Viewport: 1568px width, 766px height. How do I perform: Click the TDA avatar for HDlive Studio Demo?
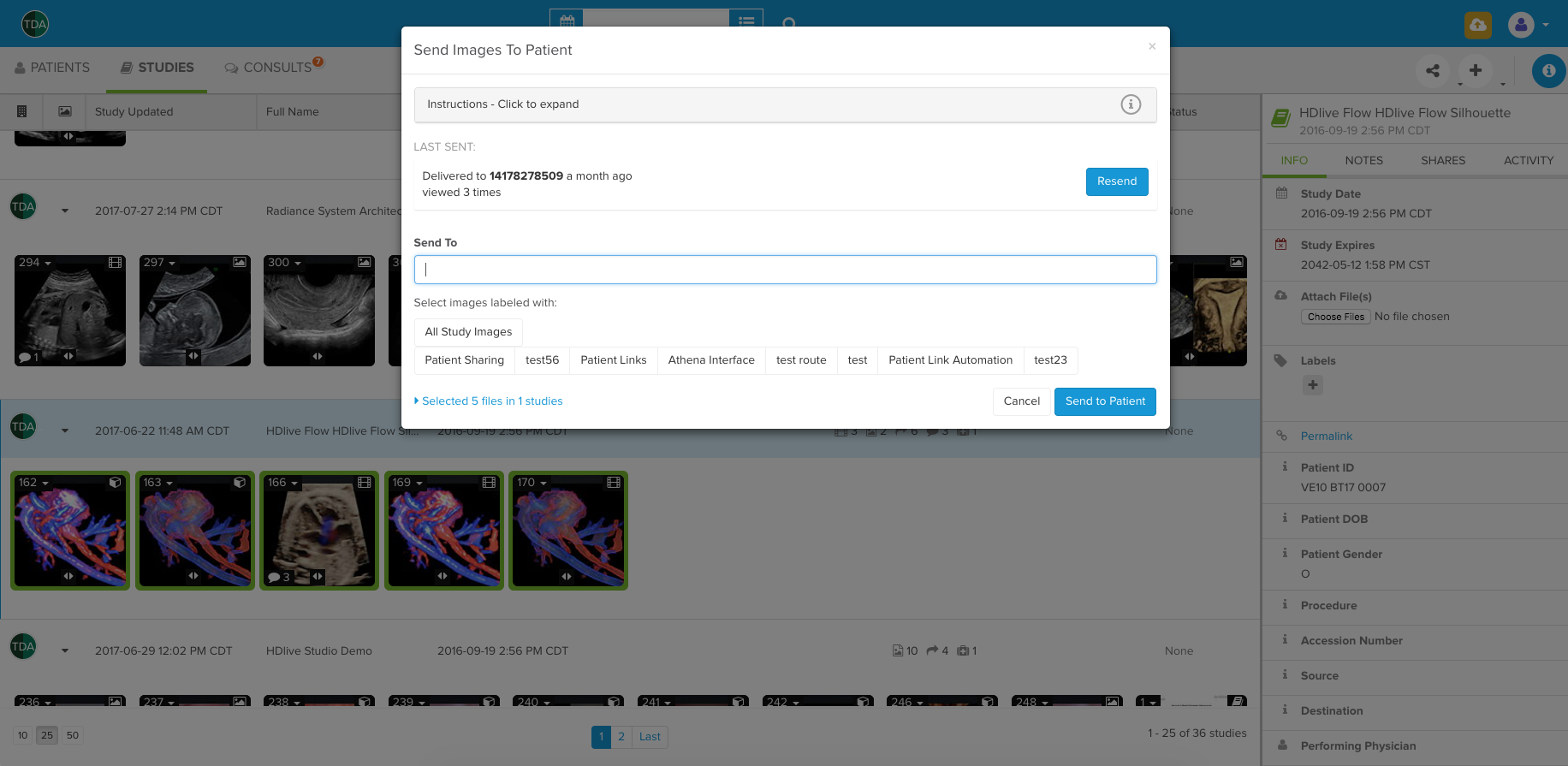[x=23, y=646]
